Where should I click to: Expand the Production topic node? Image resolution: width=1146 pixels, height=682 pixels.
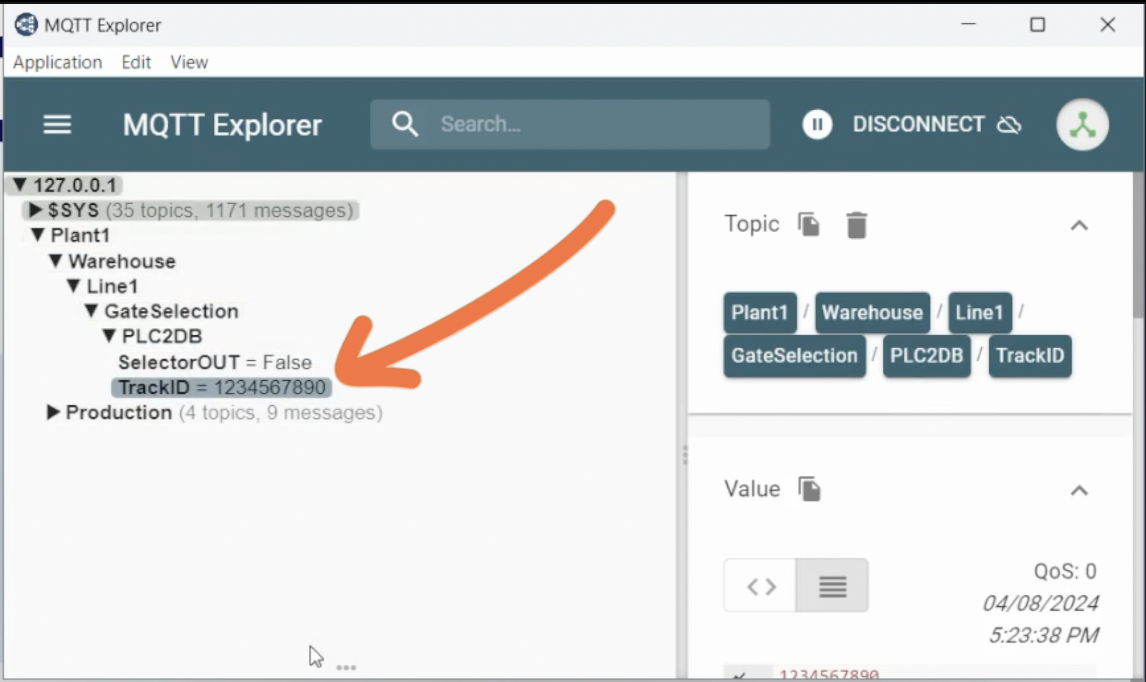click(x=54, y=413)
